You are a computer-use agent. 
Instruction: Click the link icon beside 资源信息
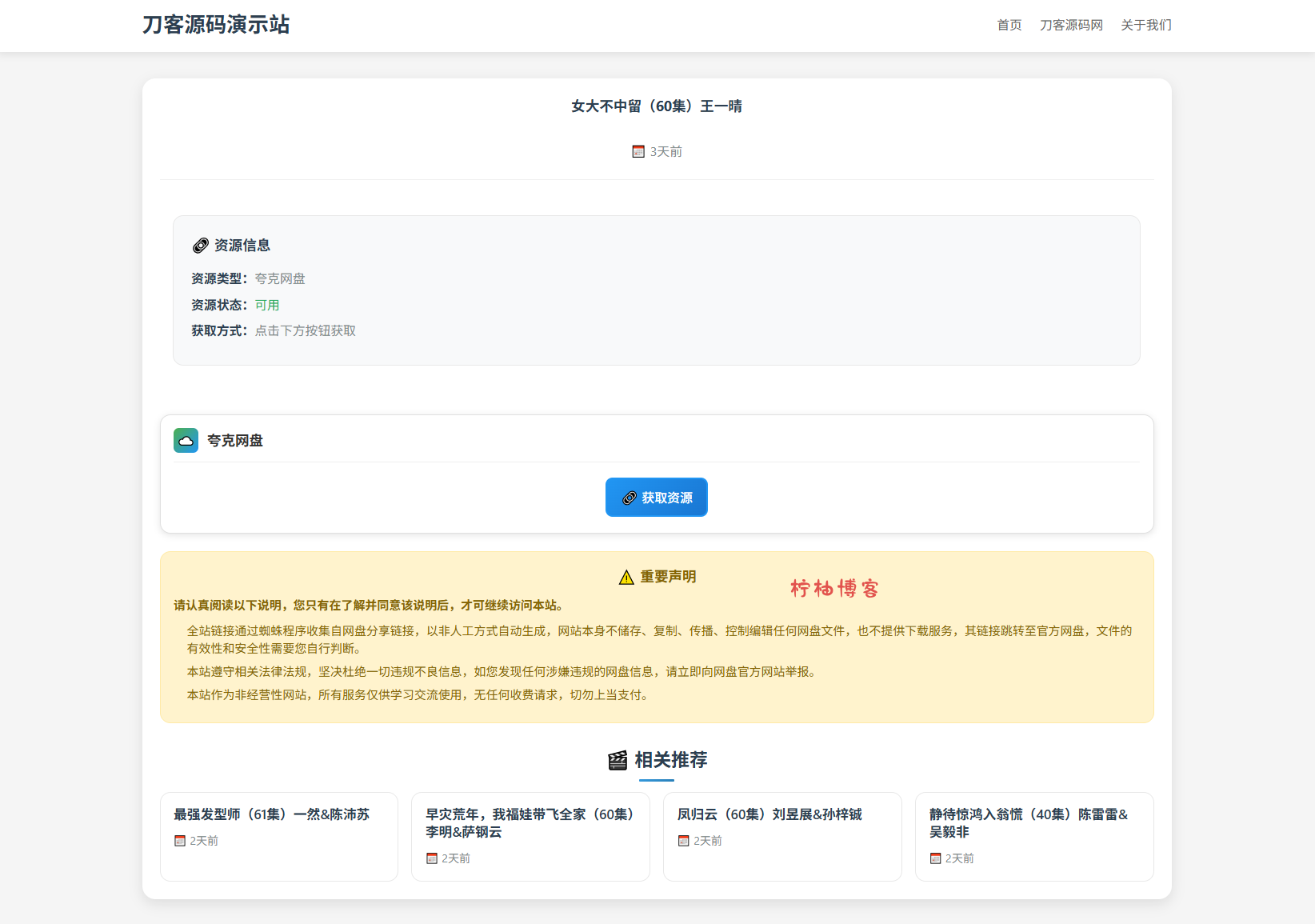pyautogui.click(x=201, y=246)
